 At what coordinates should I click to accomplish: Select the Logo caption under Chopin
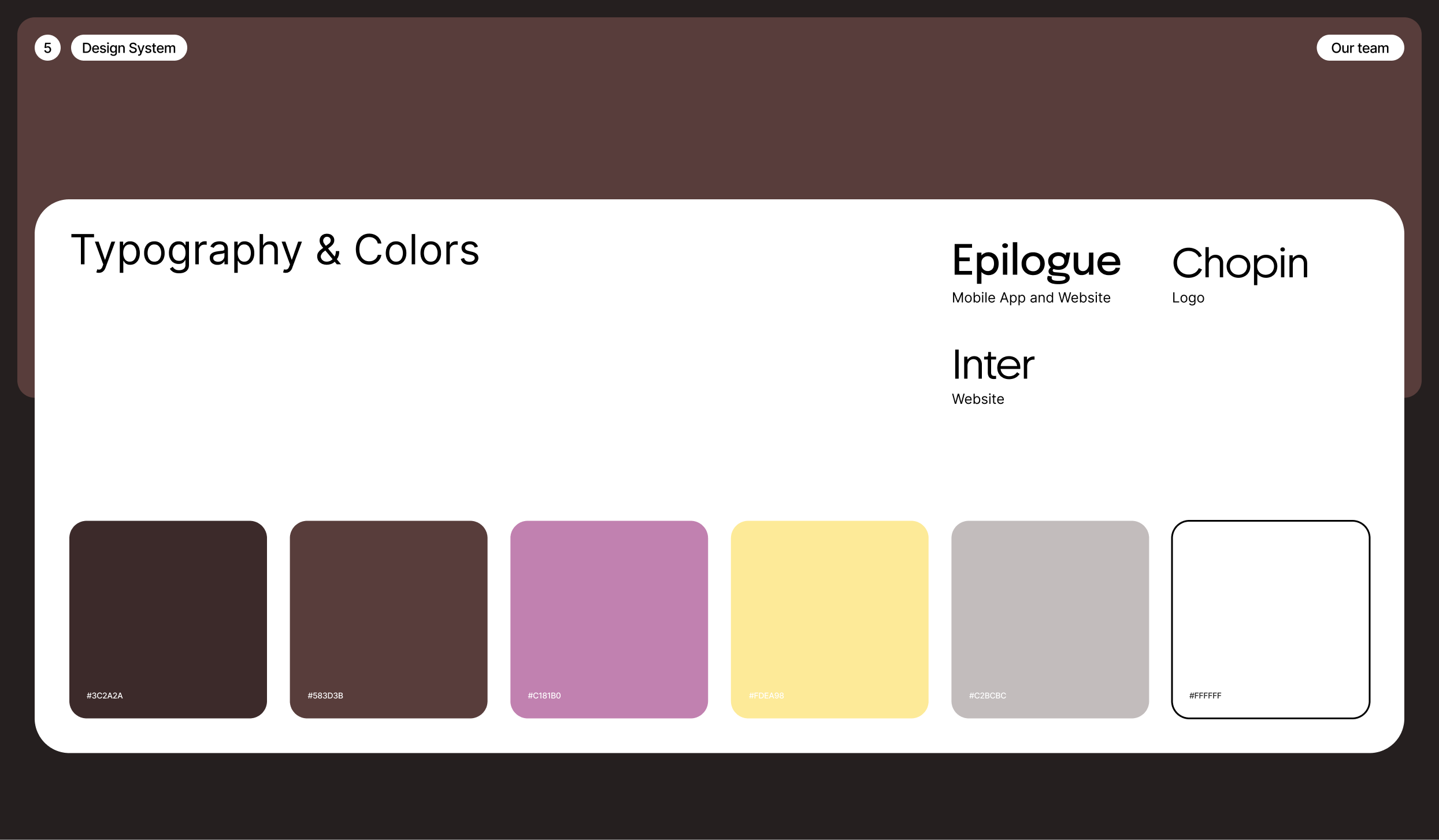click(1188, 298)
